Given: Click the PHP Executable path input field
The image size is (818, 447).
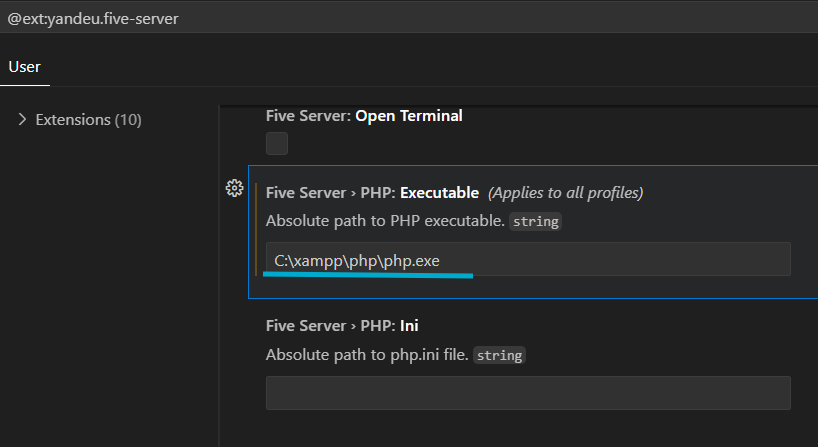Looking at the screenshot, I should pos(528,259).
